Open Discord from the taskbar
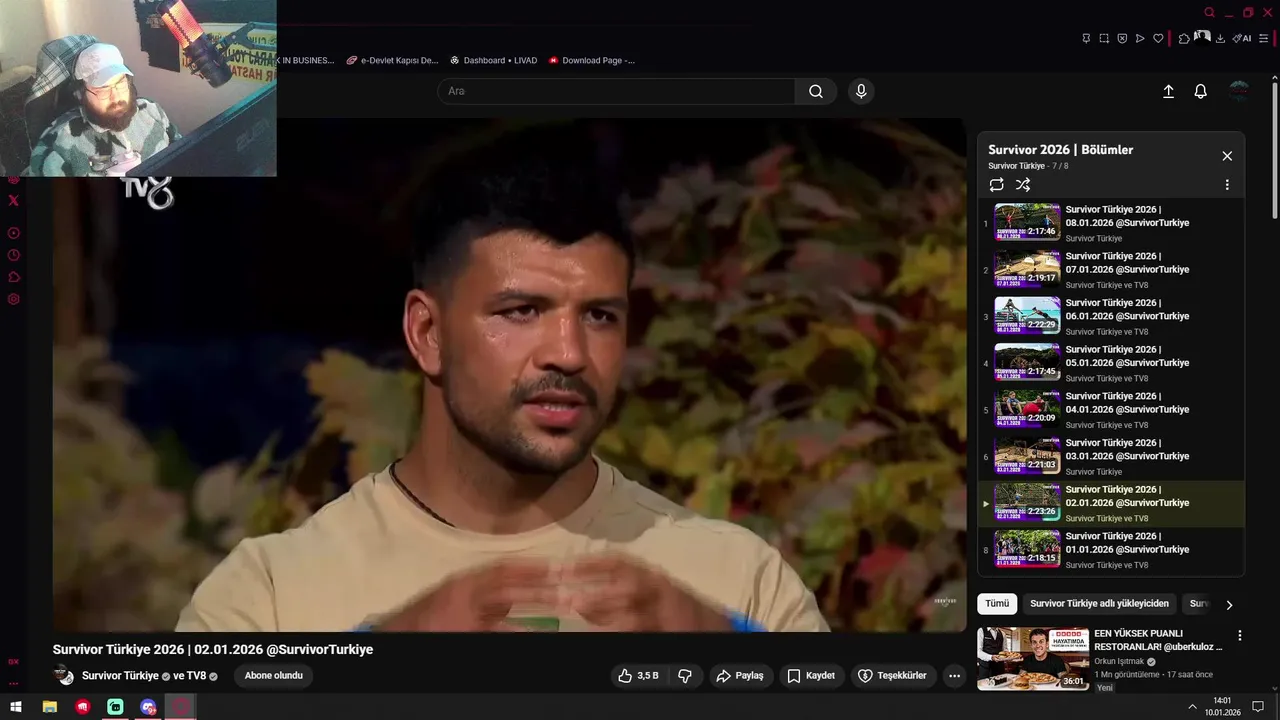Image resolution: width=1280 pixels, height=720 pixels. click(x=149, y=707)
